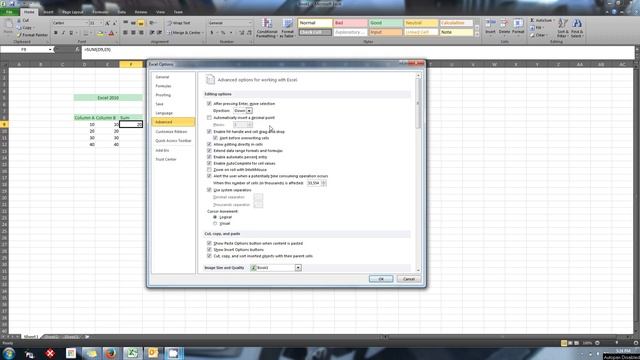Select Customize Ribbon in Excel Options sidebar
This screenshot has height=360, width=640.
(171, 132)
